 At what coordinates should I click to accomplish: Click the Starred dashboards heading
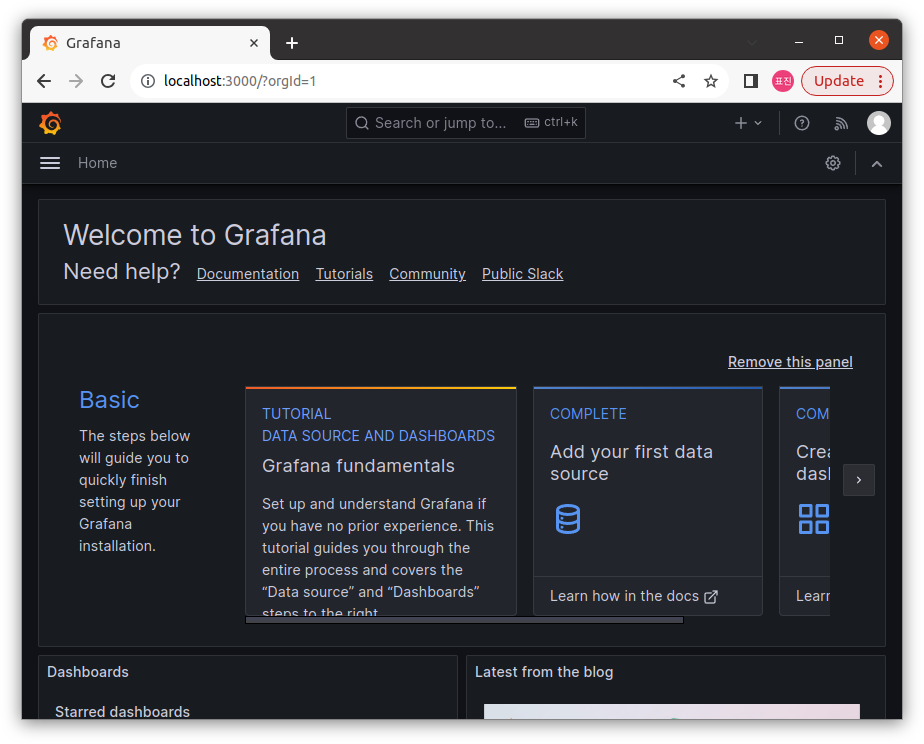[123, 712]
